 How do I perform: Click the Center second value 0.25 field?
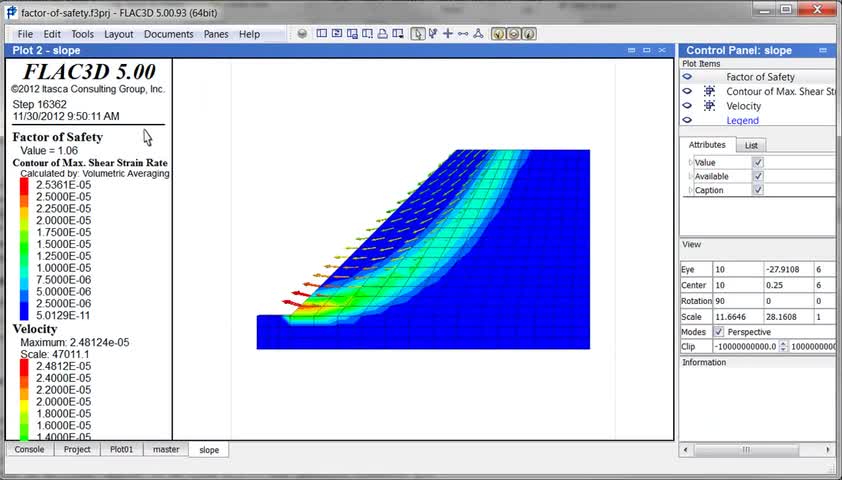[788, 285]
